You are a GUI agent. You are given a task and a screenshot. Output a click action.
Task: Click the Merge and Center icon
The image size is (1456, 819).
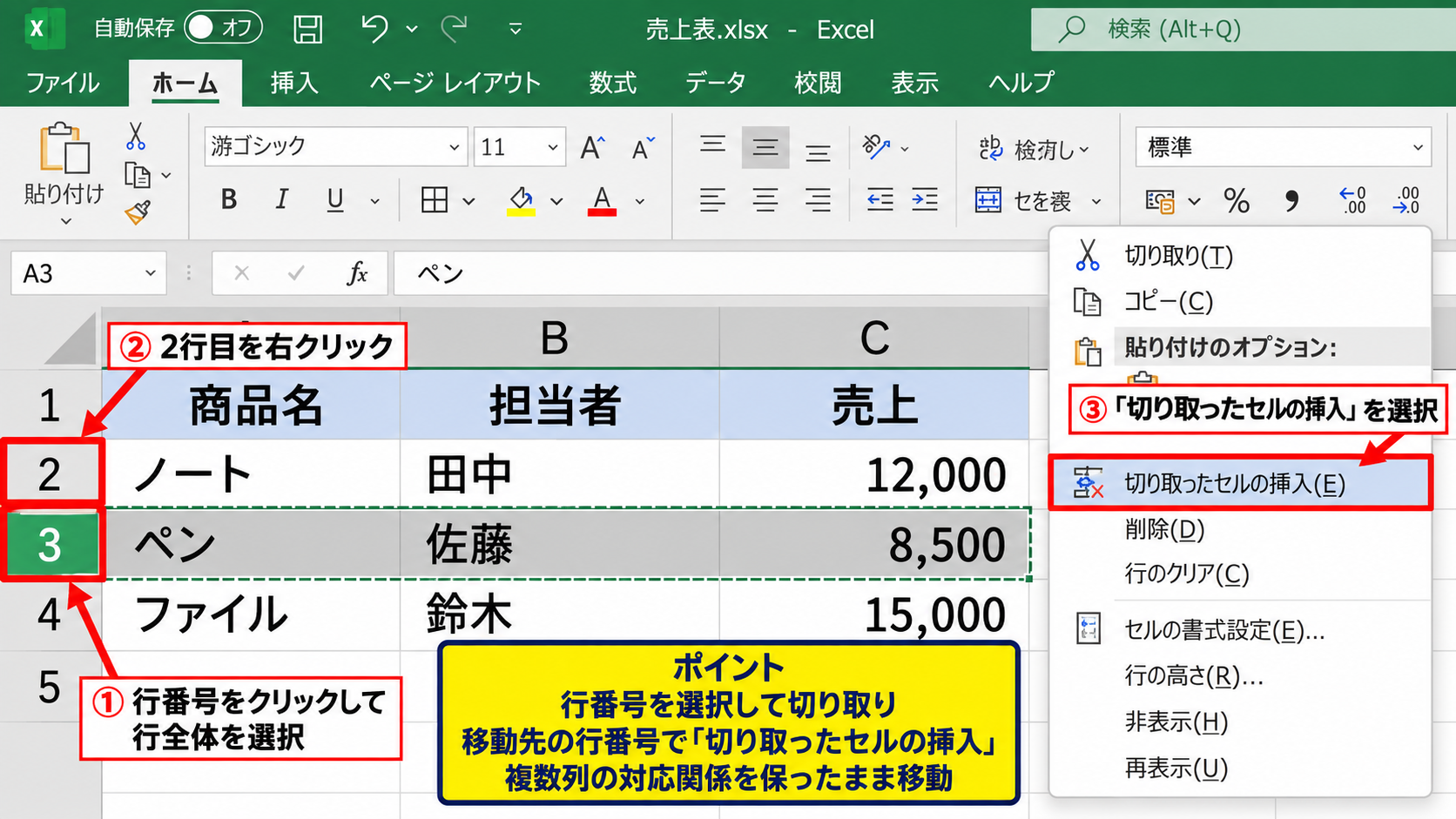(988, 200)
